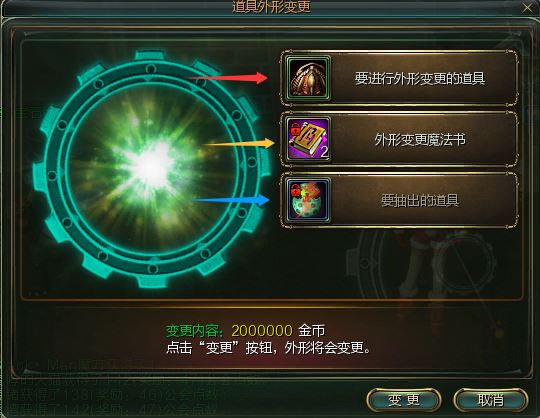Click the 道具外形变更 title bar
Image resolution: width=540 pixels, height=418 pixels.
coord(271,7)
